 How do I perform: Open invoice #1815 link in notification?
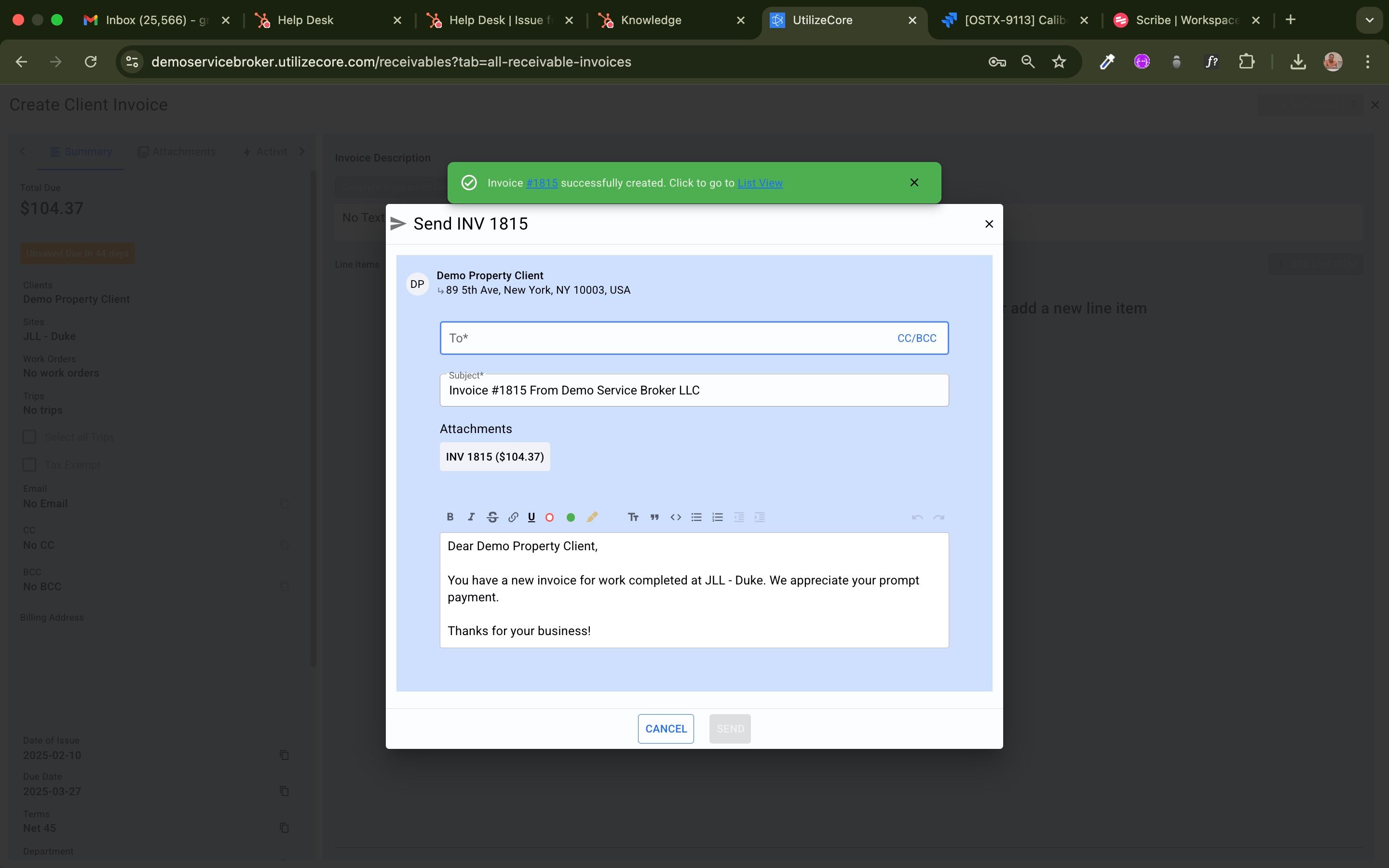[x=542, y=183]
